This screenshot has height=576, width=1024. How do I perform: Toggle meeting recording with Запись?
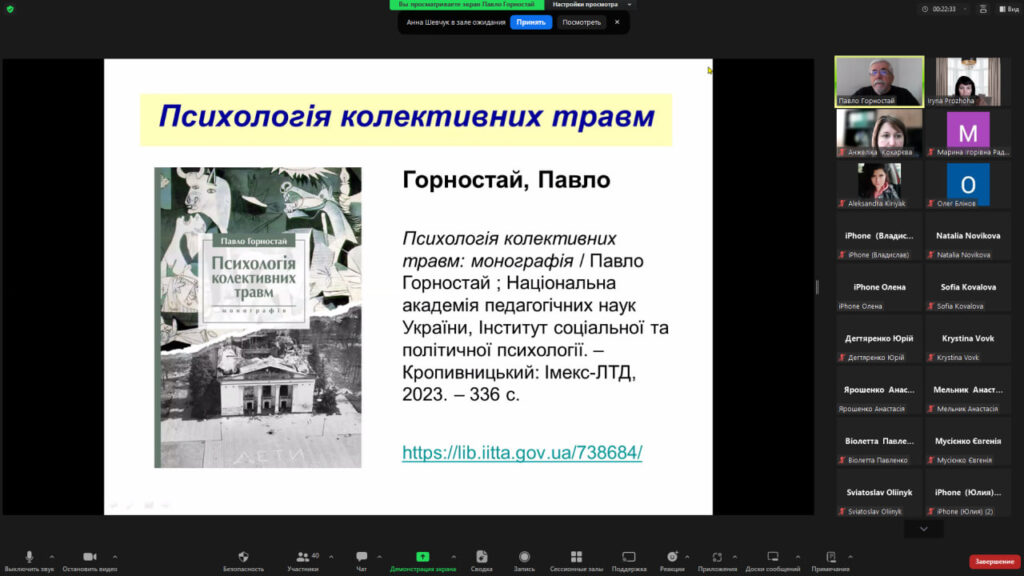pyautogui.click(x=524, y=558)
